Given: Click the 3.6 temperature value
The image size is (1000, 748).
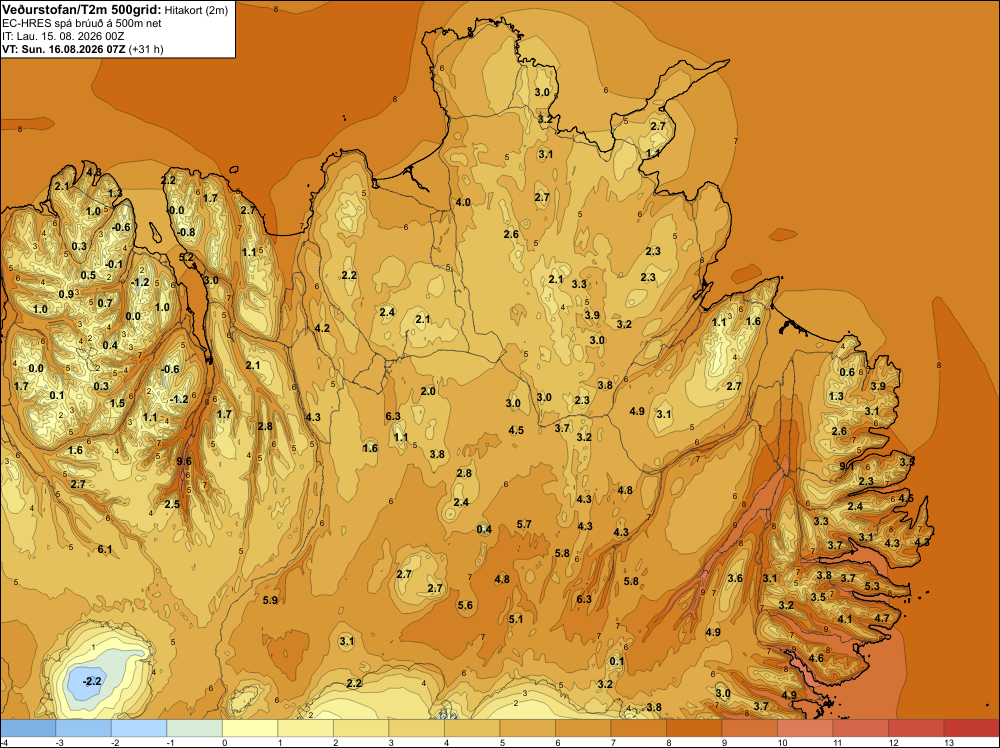Looking at the screenshot, I should coord(735,578).
